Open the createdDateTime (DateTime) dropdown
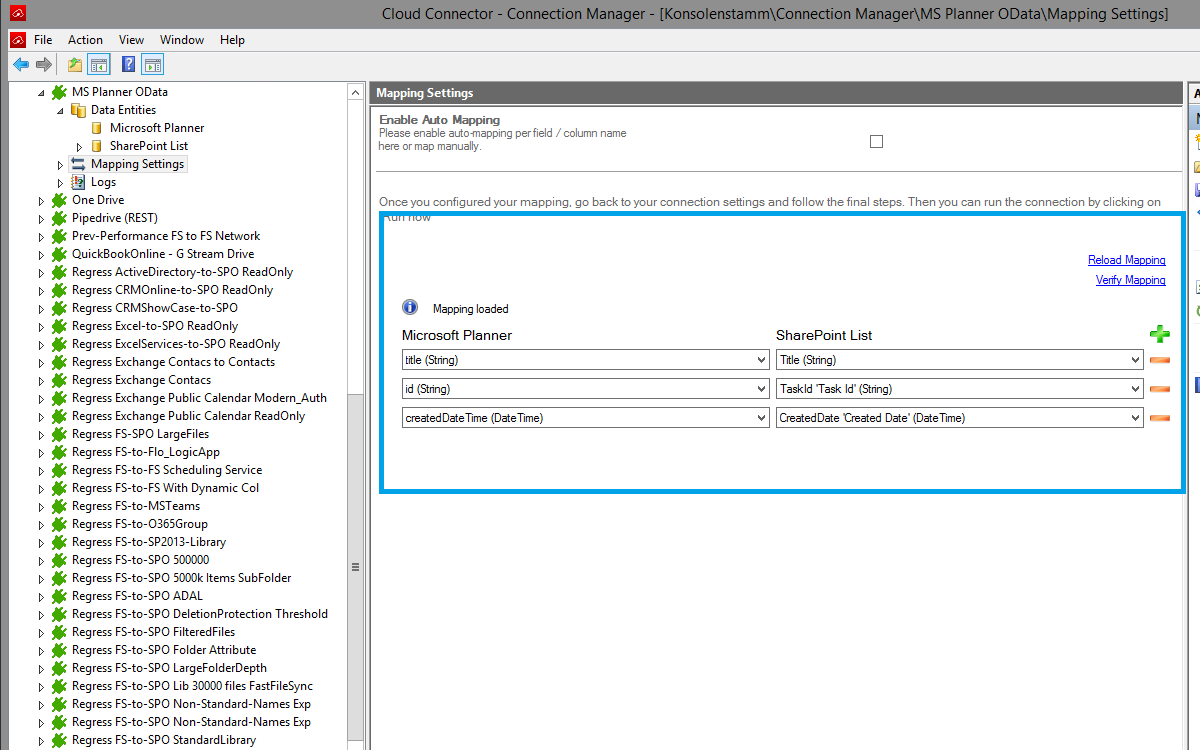This screenshot has width=1200, height=750. tap(585, 418)
